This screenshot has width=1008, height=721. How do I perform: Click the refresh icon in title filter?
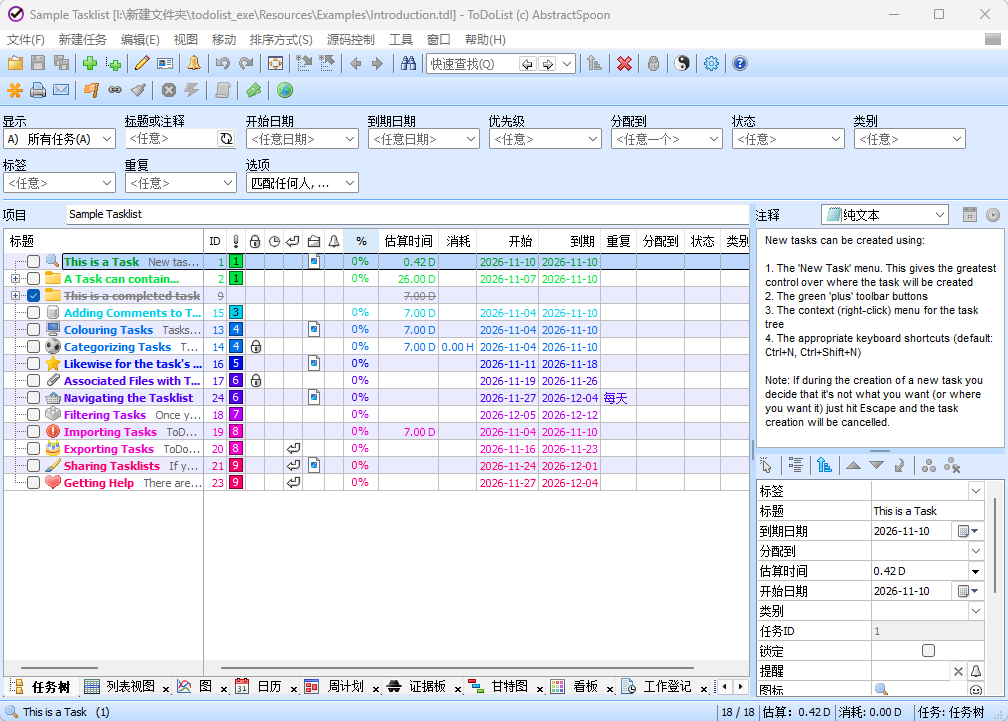pos(226,139)
